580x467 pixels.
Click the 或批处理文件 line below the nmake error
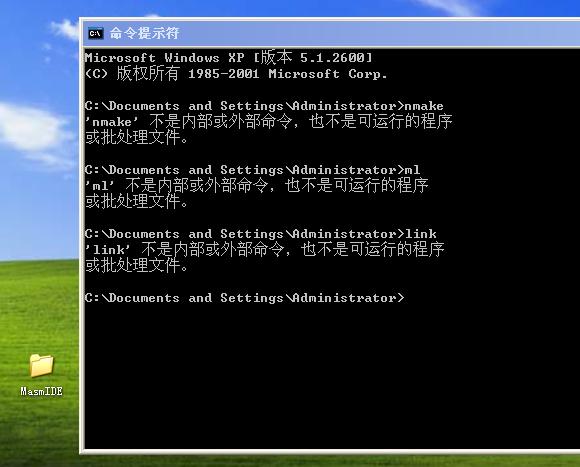coord(137,138)
